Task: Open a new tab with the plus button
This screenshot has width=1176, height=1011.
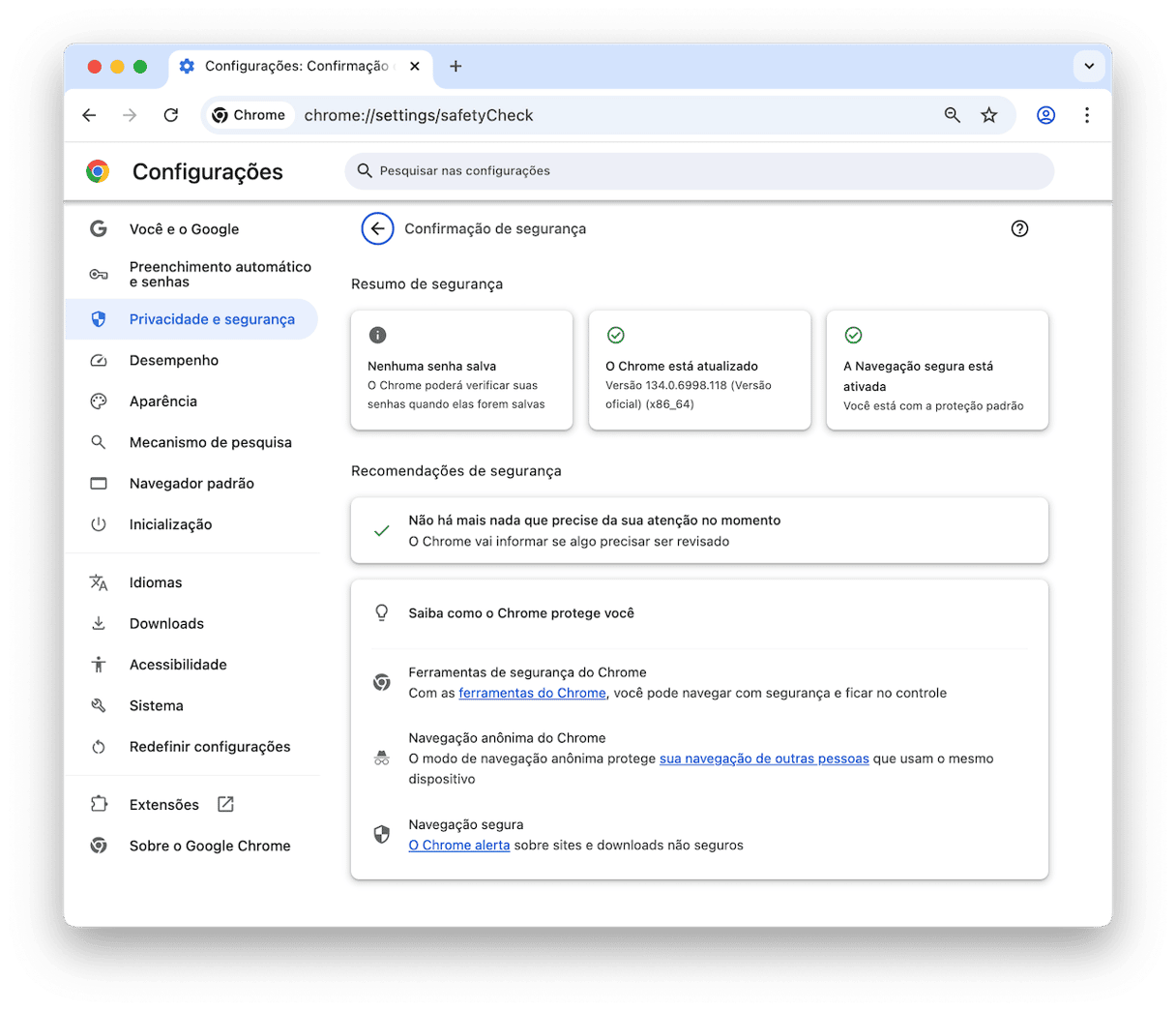Action: tap(456, 66)
